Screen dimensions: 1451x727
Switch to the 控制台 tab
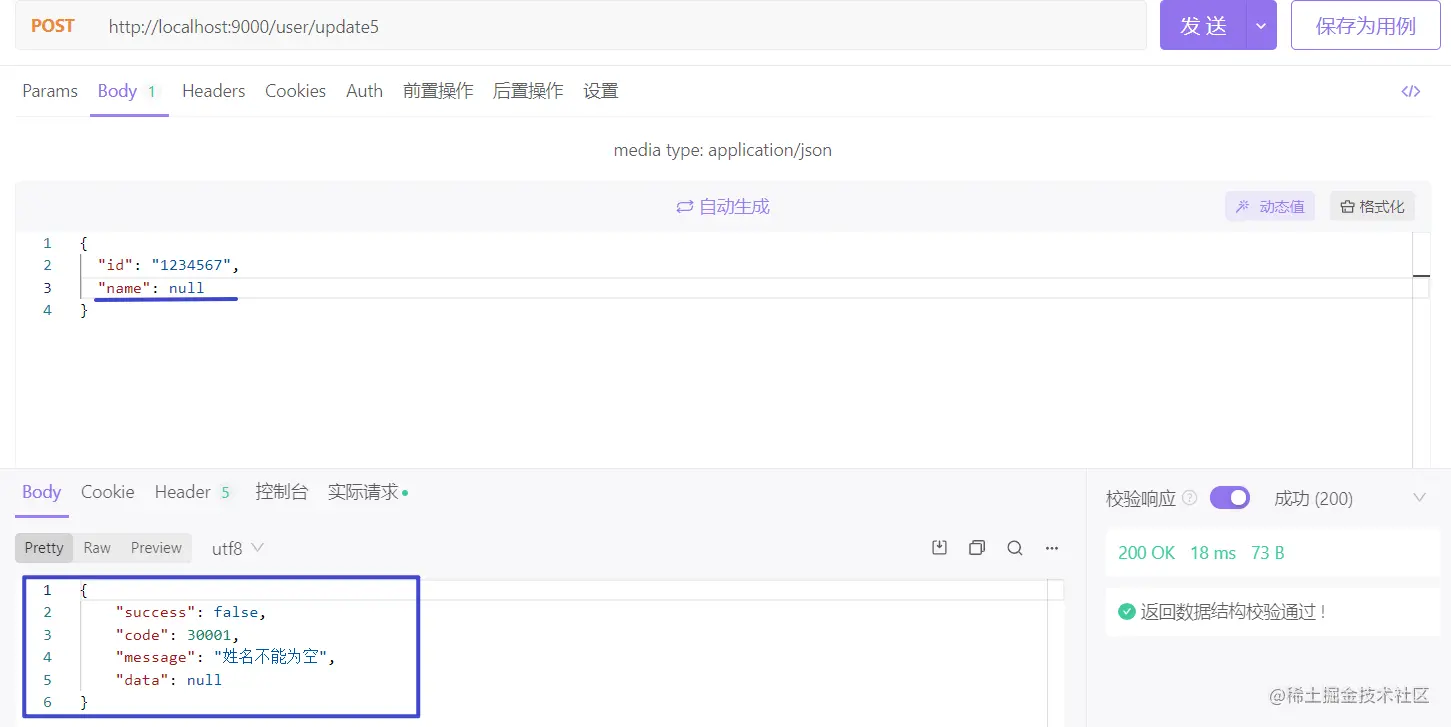[281, 492]
